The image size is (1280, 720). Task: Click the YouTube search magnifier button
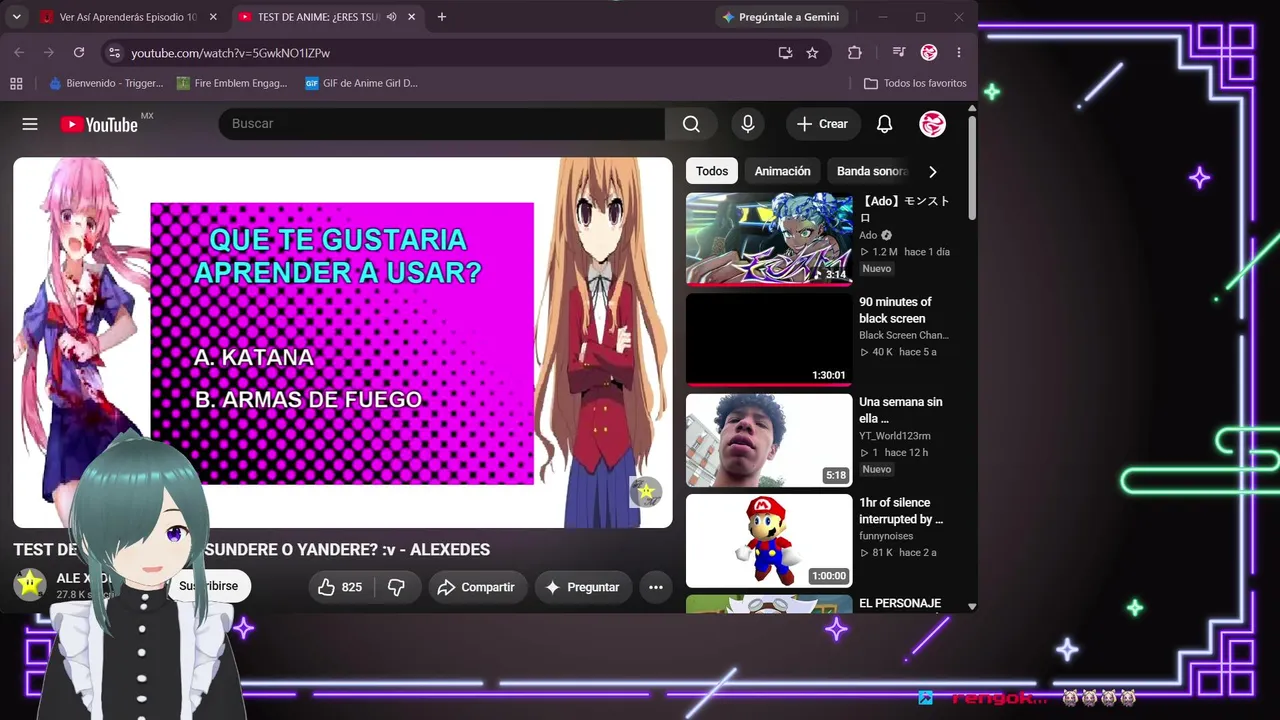691,124
